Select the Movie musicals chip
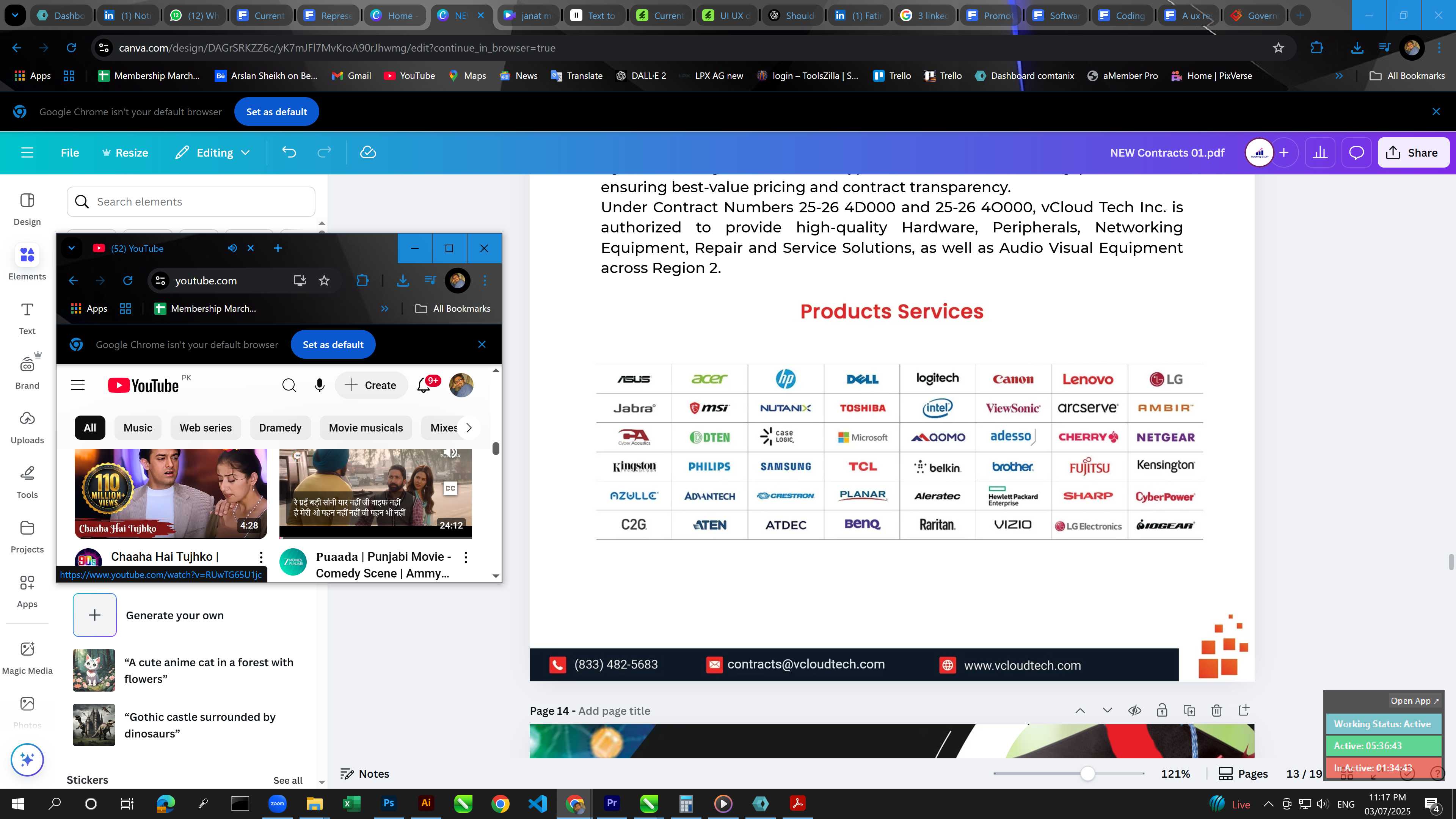The width and height of the screenshot is (1456, 819). [x=366, y=428]
